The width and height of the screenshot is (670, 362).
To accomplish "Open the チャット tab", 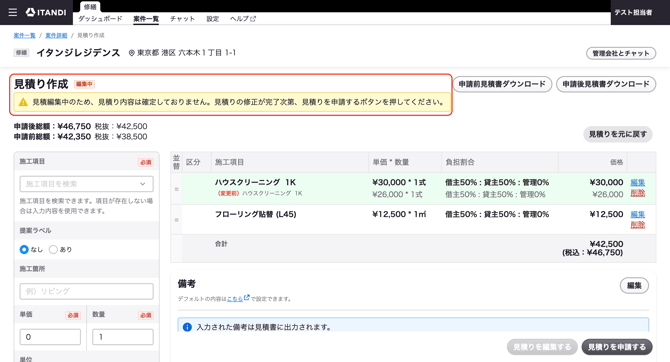I will (x=182, y=19).
